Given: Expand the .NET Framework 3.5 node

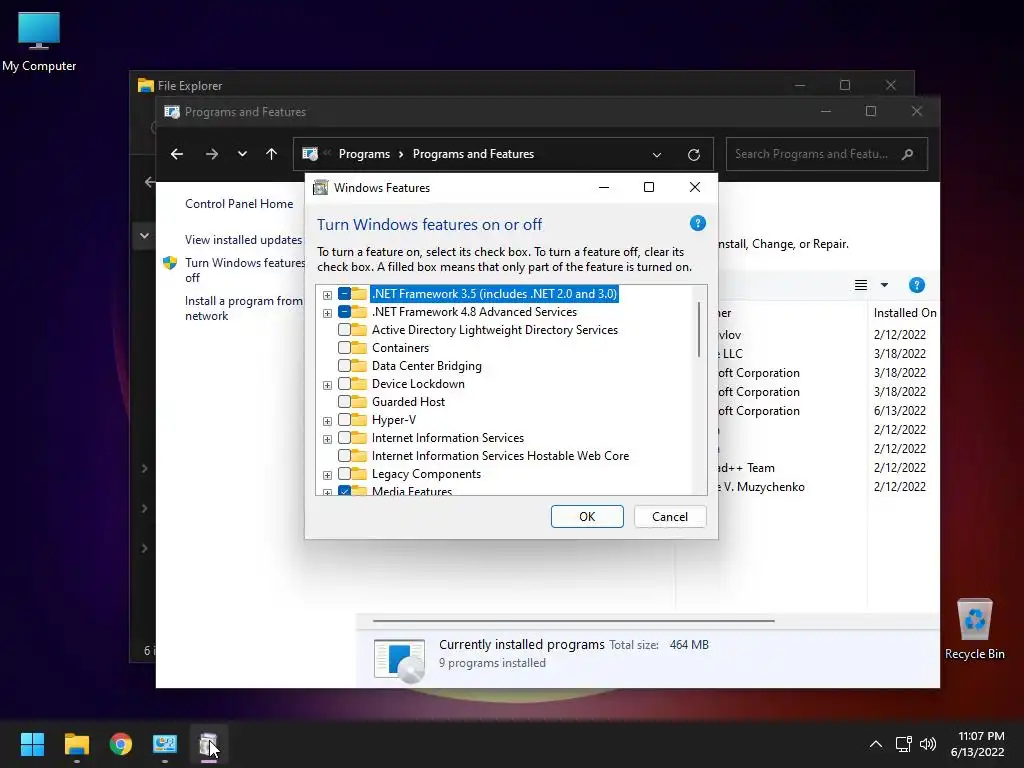Looking at the screenshot, I should pos(327,295).
